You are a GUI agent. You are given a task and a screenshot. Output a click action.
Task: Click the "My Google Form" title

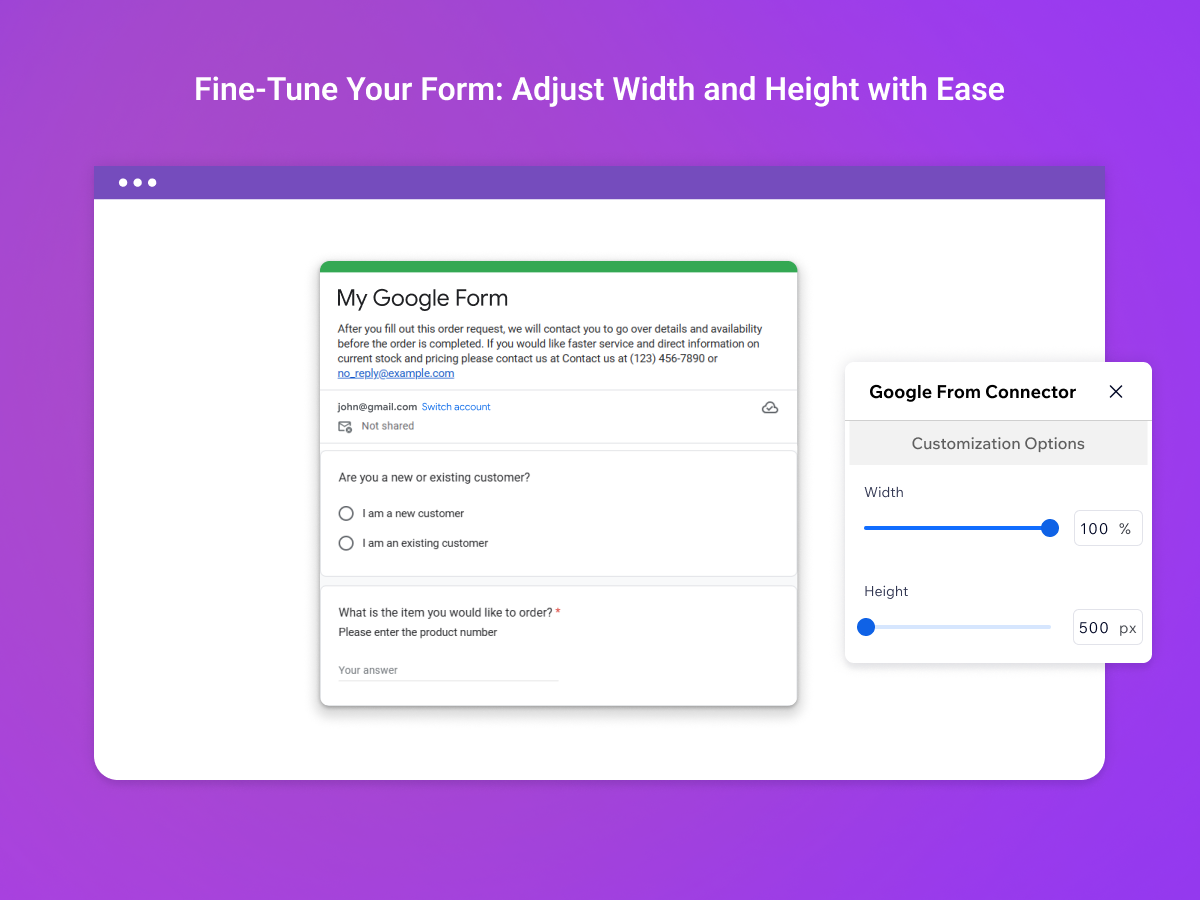[422, 298]
